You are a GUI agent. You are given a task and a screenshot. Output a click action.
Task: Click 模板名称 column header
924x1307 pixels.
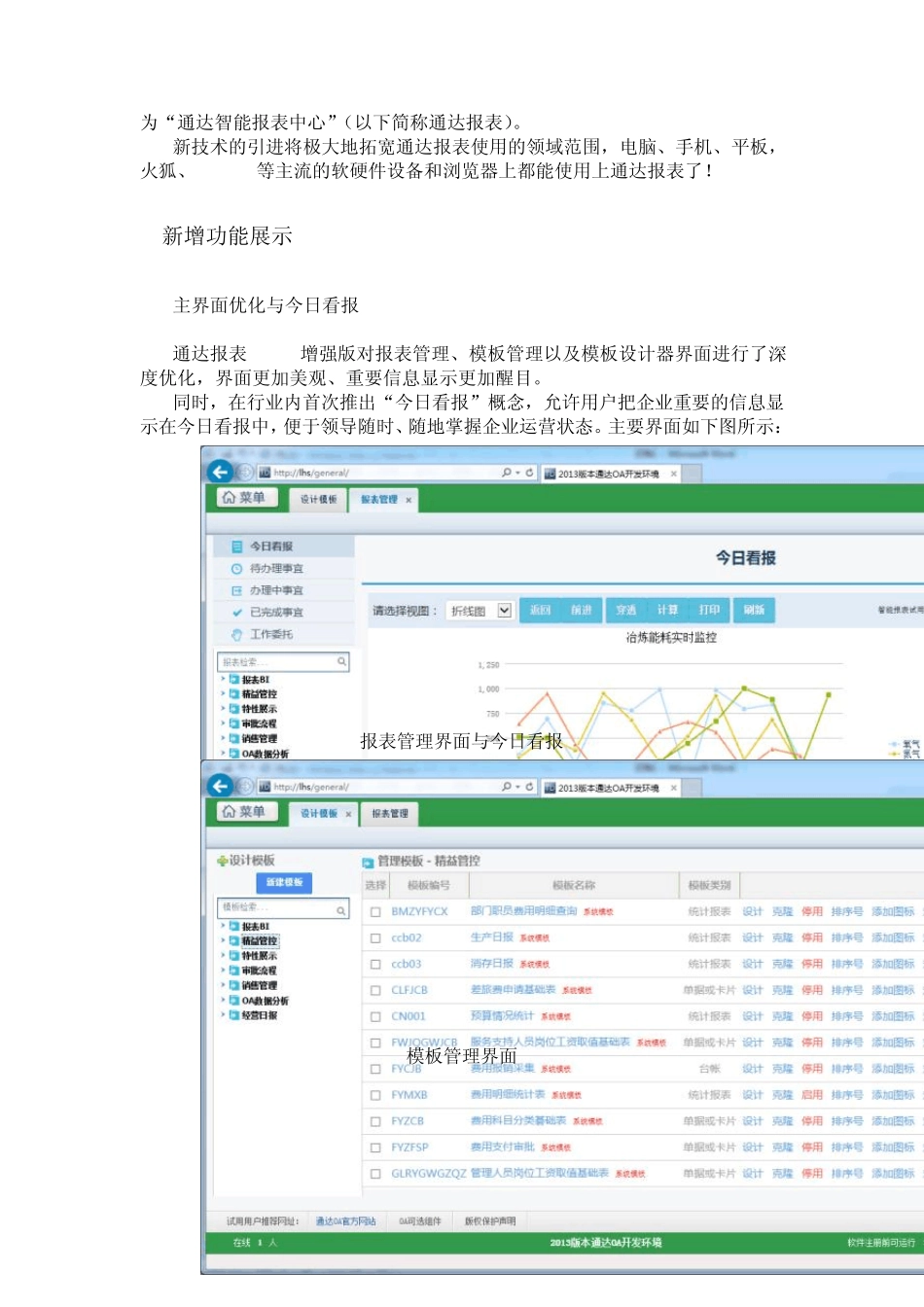coord(574,886)
